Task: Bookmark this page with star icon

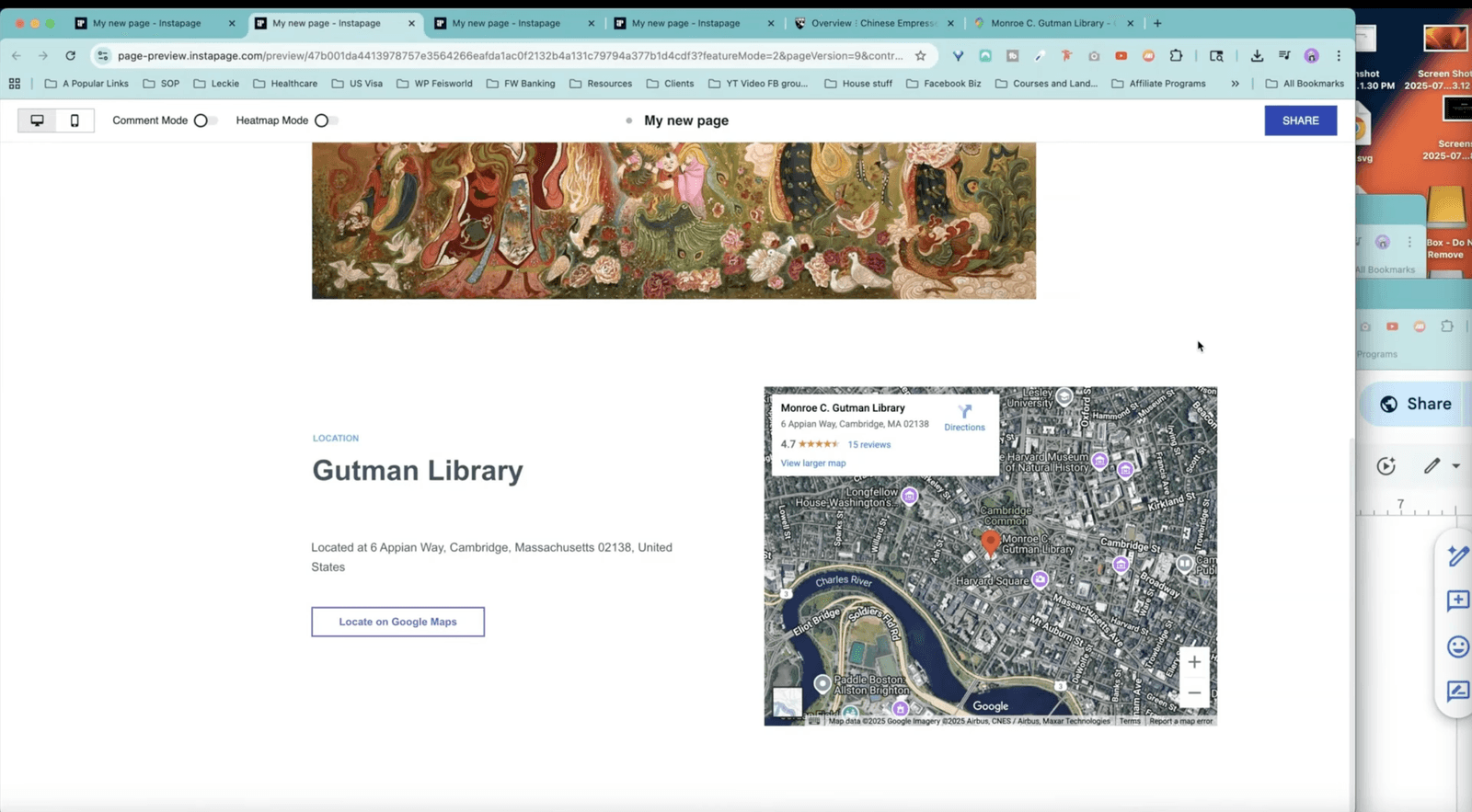Action: pyautogui.click(x=920, y=55)
